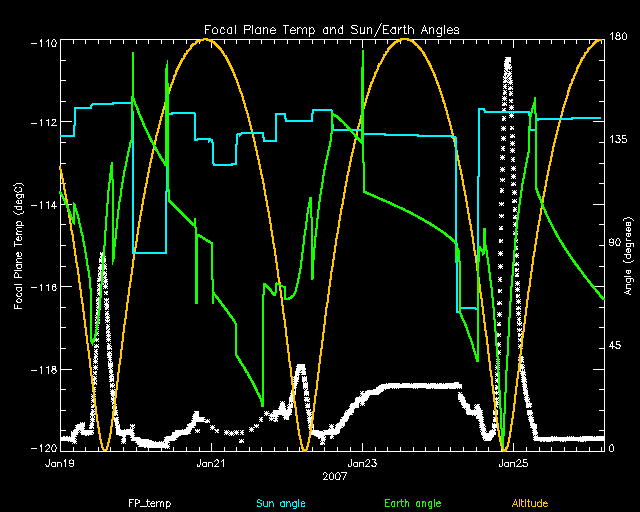This screenshot has width=640, height=512.
Task: Click the 'Angle (degrees)' right axis label
Action: (627, 246)
